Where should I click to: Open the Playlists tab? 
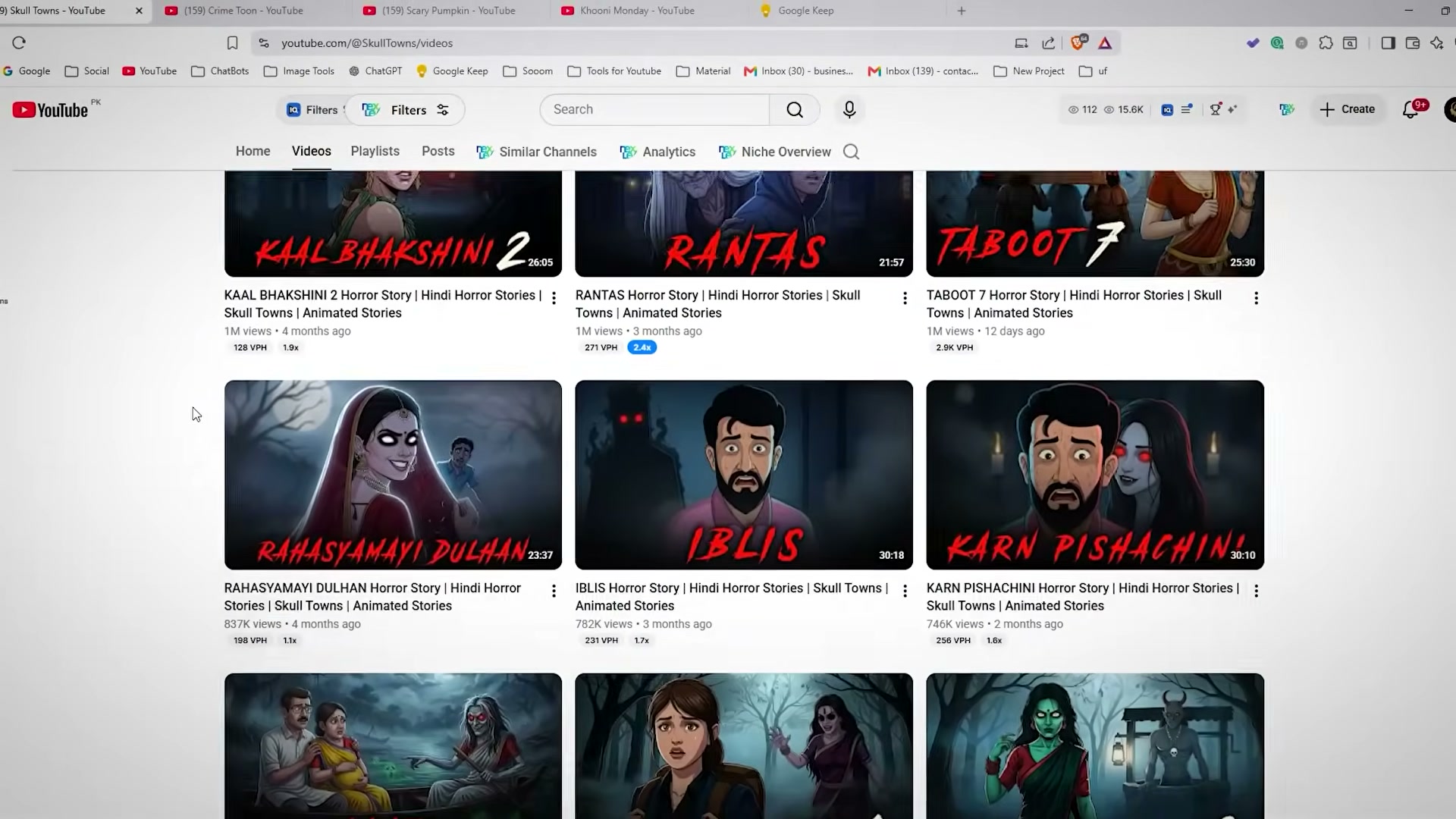pos(375,152)
